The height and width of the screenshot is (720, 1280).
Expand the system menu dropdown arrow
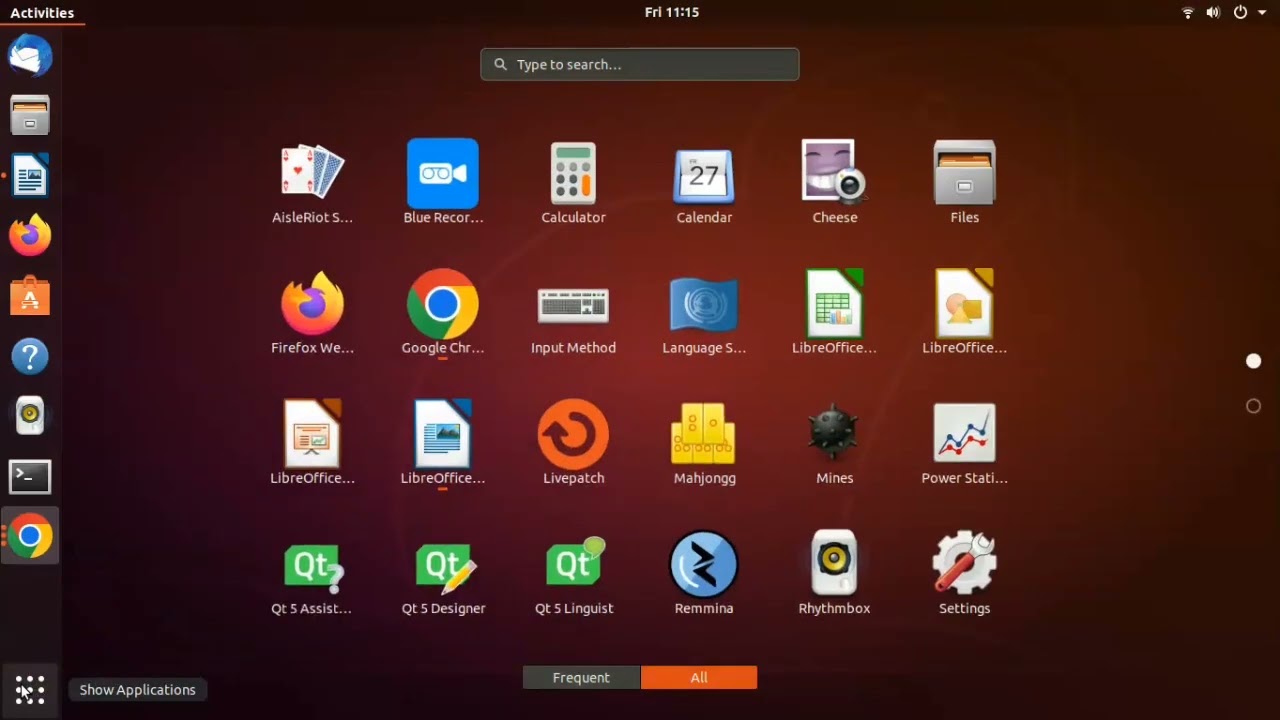tap(1262, 13)
